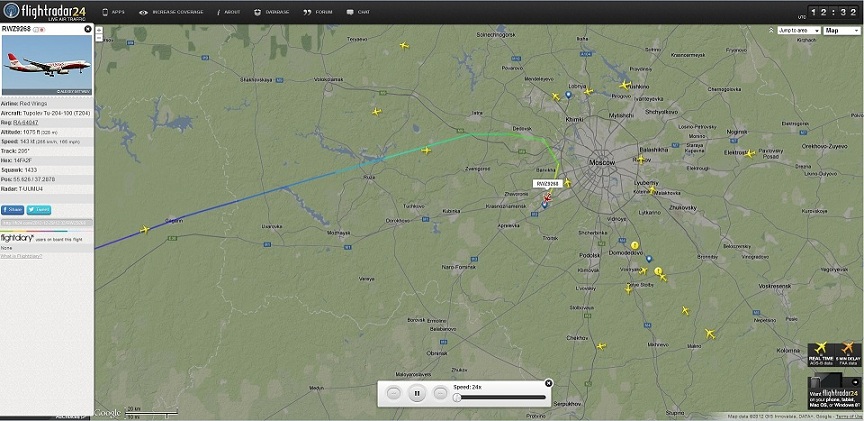This screenshot has width=864, height=421.
Task: Click the blue airport pin below RWZ9268
Action: pos(544,204)
